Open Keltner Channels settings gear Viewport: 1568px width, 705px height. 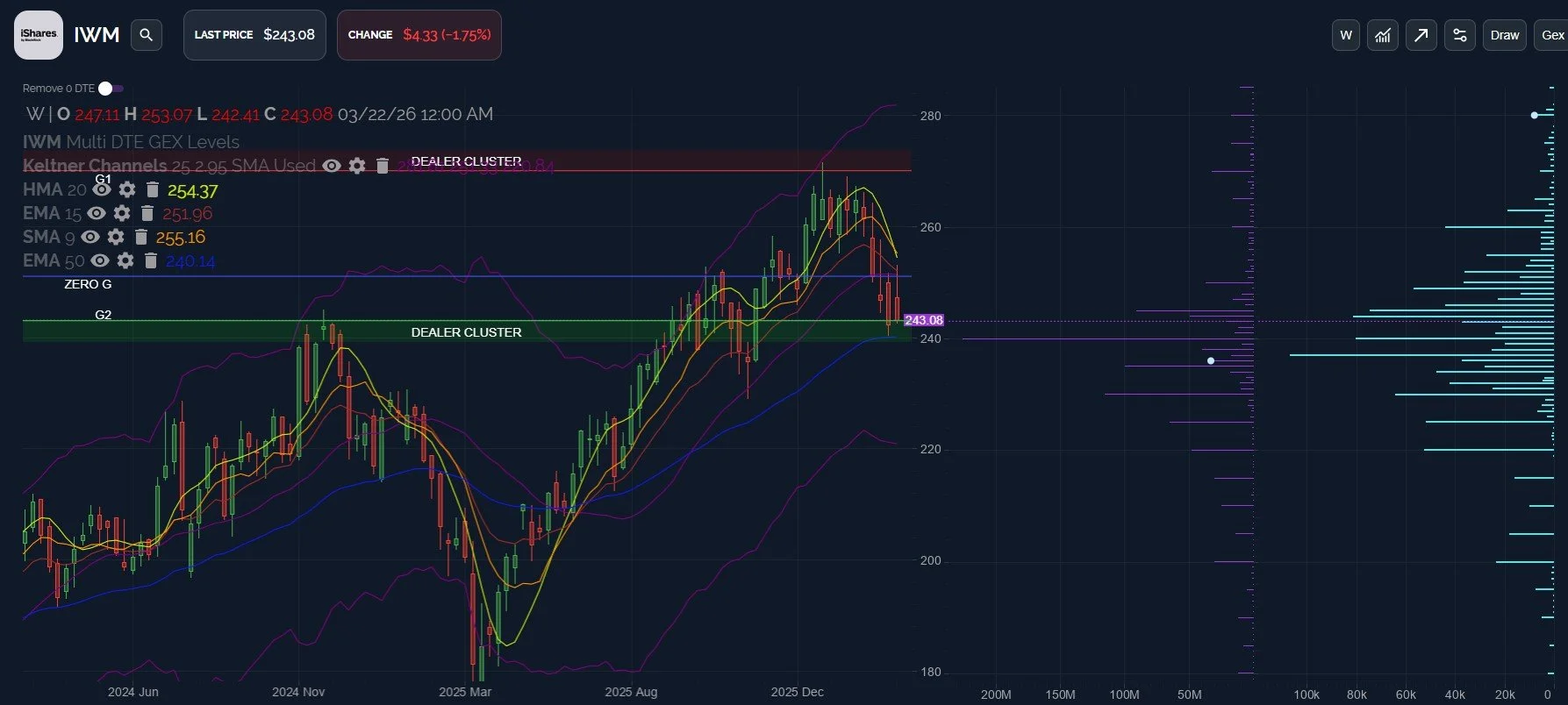[x=357, y=166]
